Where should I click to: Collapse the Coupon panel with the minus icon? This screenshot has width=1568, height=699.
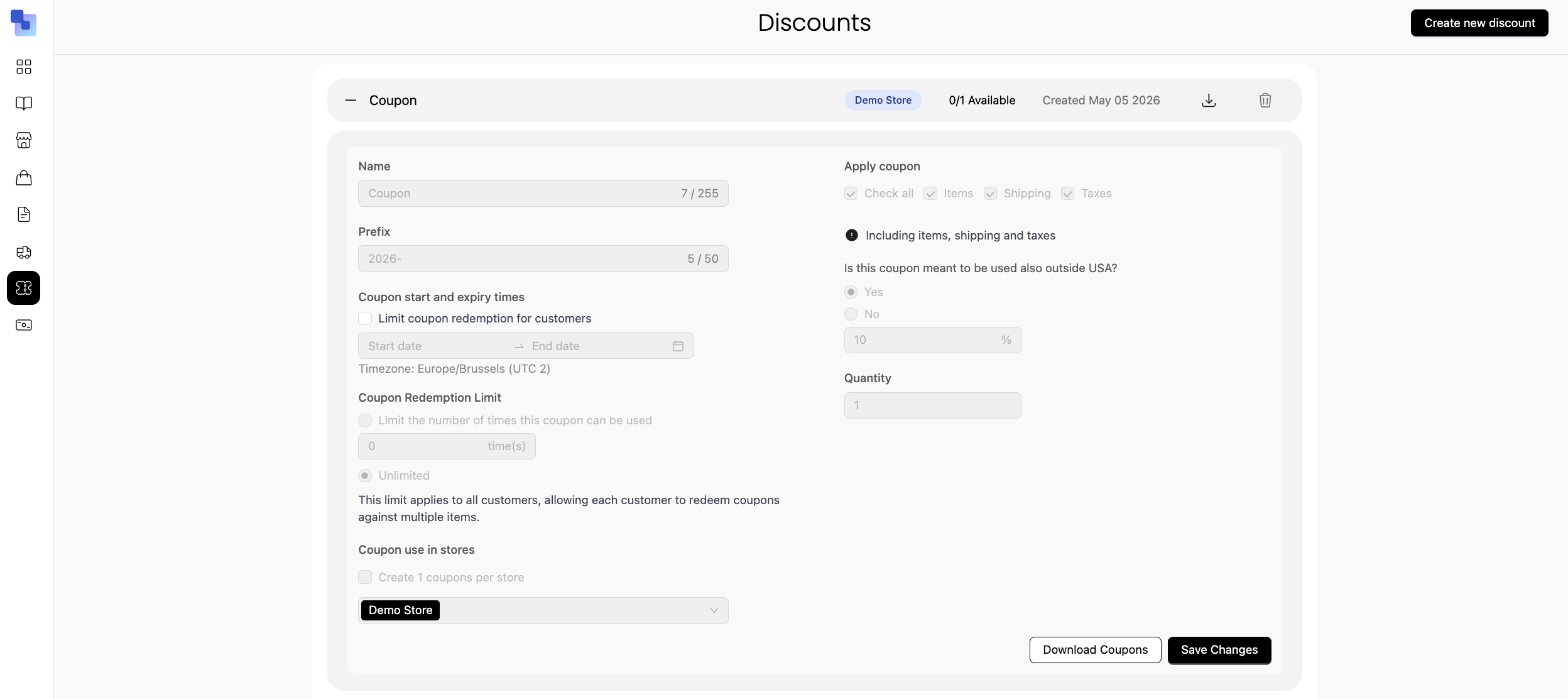pos(351,101)
